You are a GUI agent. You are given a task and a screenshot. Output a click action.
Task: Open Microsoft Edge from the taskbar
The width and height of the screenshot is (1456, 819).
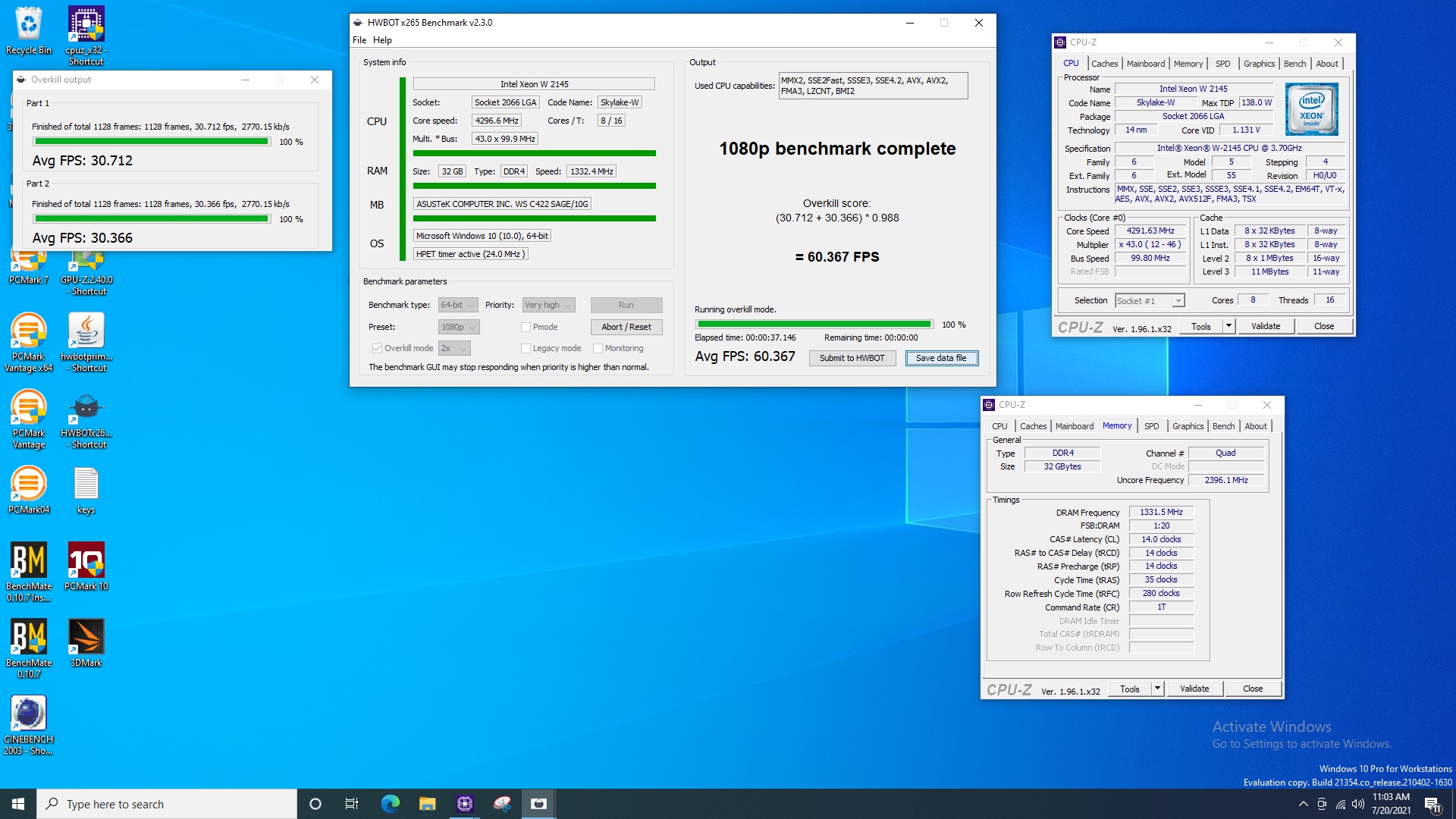click(x=390, y=804)
